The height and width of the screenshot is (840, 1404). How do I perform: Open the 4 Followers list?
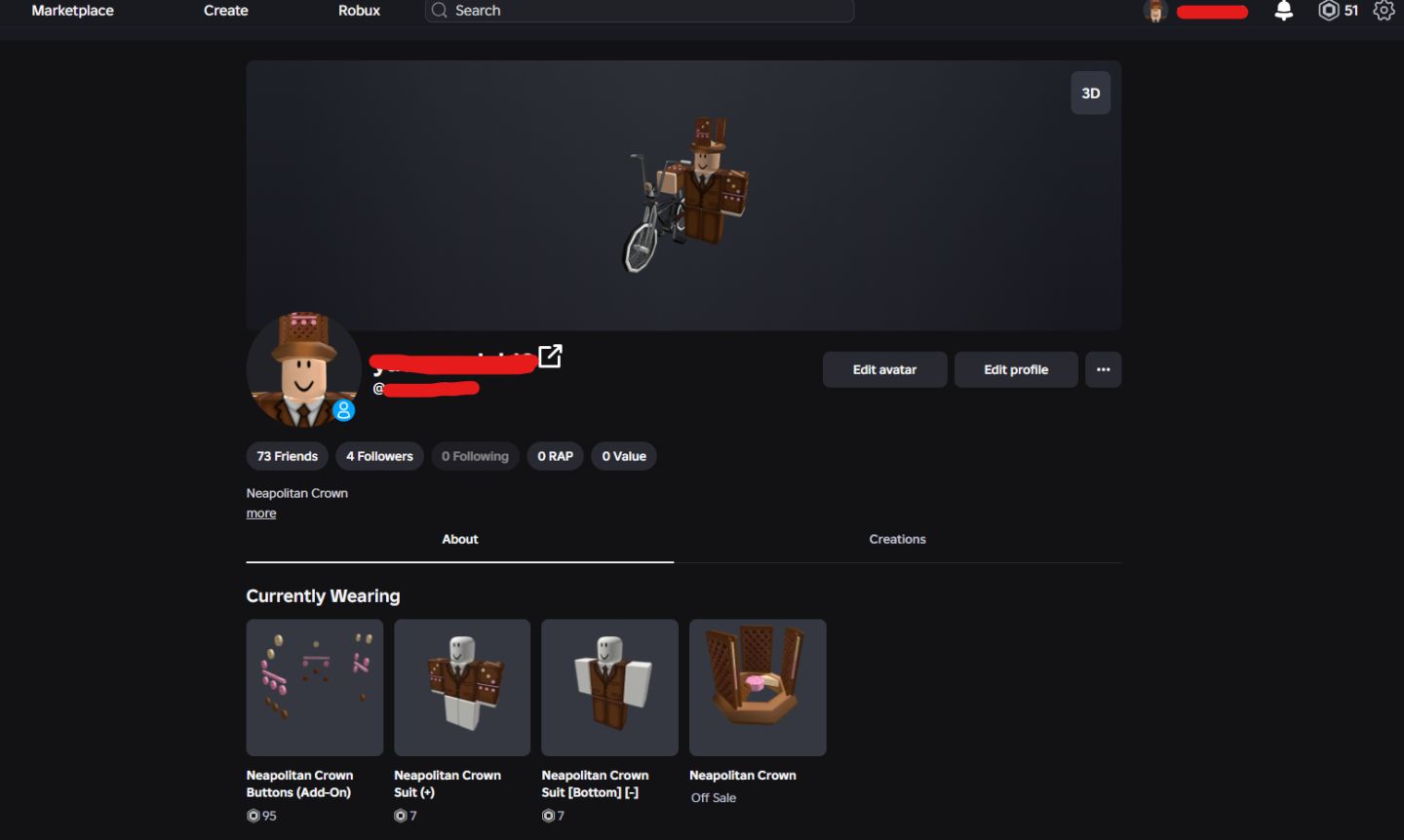pos(379,456)
